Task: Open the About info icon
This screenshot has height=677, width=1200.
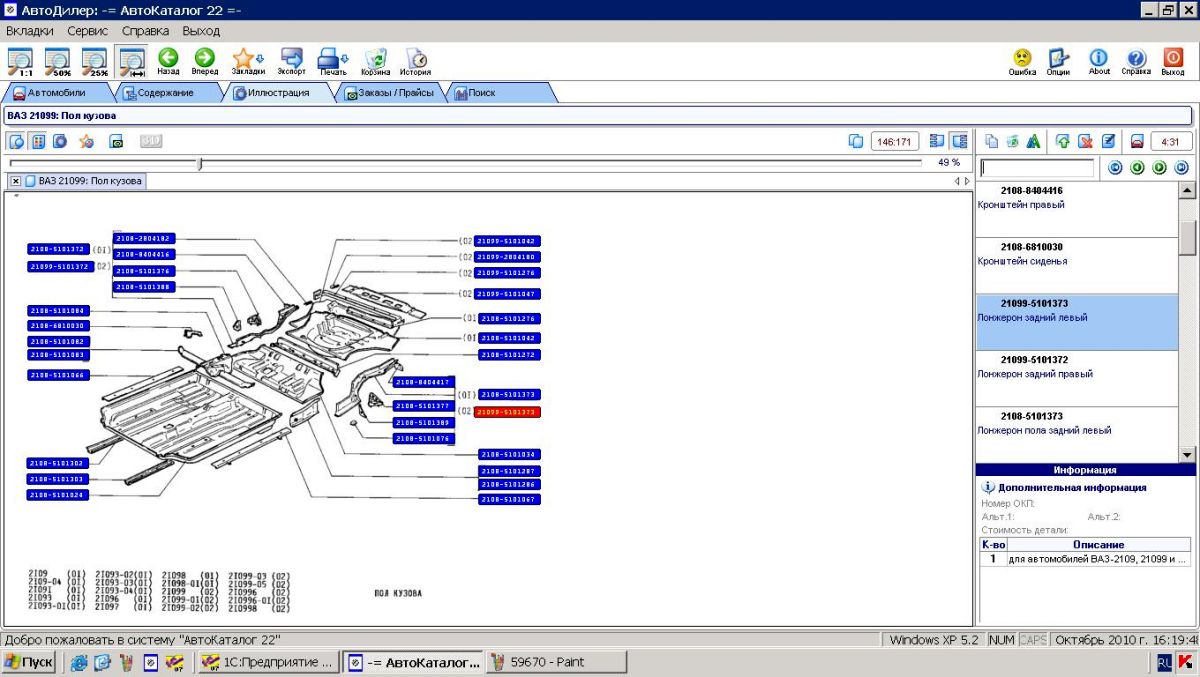Action: tap(1099, 62)
